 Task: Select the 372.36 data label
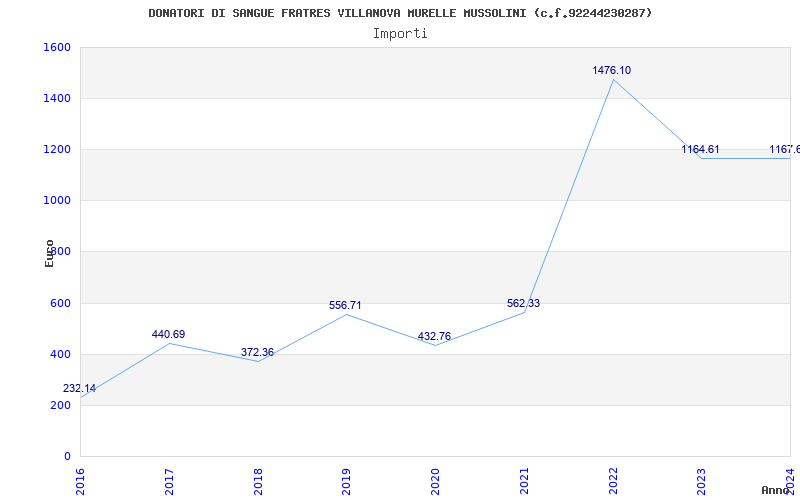(257, 353)
